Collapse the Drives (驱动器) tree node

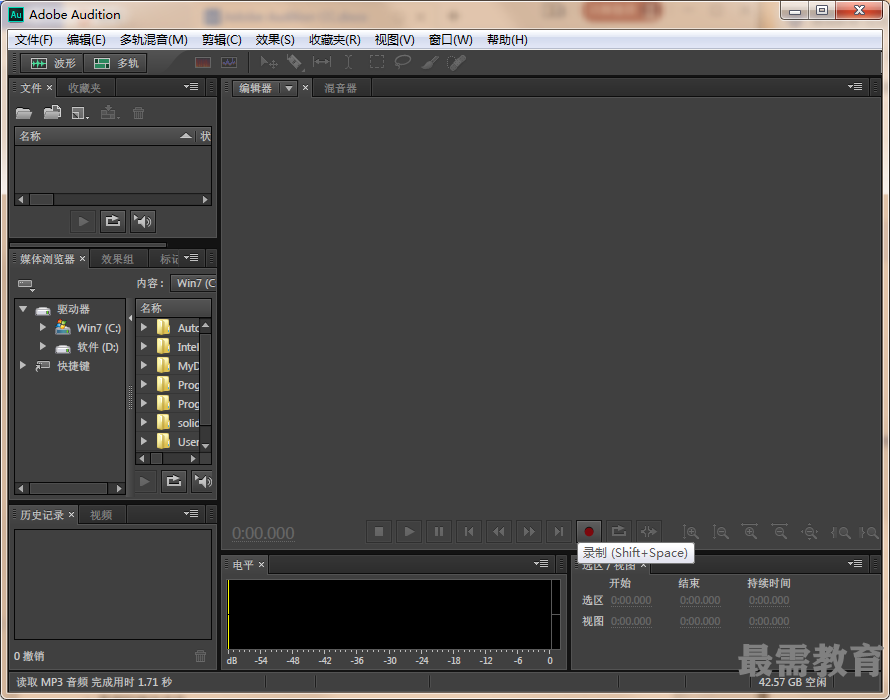click(x=23, y=309)
